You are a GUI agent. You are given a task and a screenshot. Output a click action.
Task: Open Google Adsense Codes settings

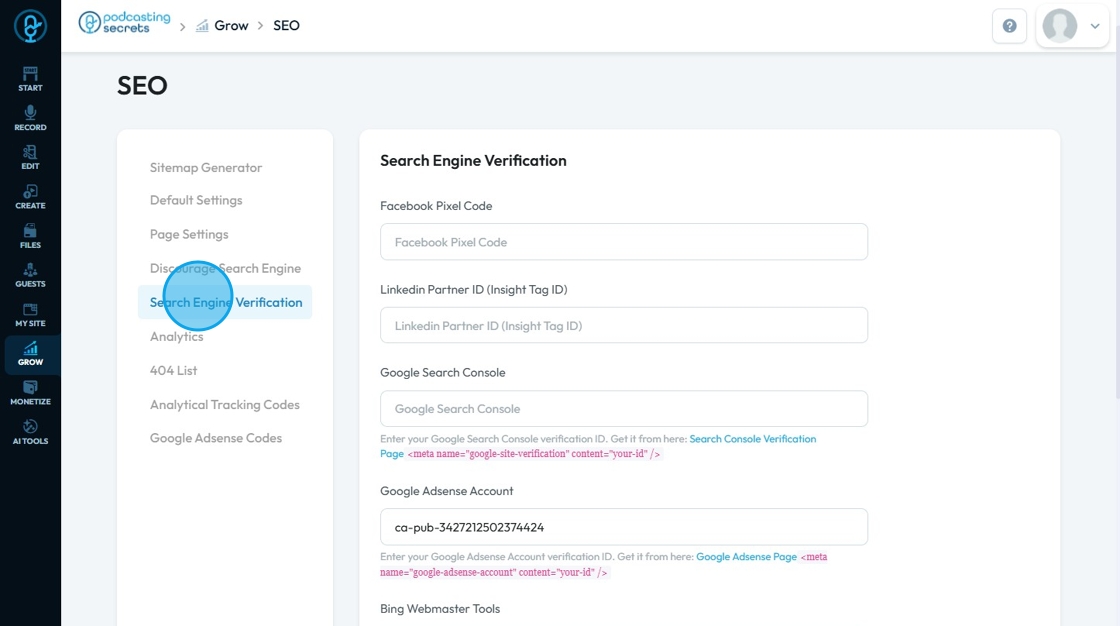(x=216, y=438)
